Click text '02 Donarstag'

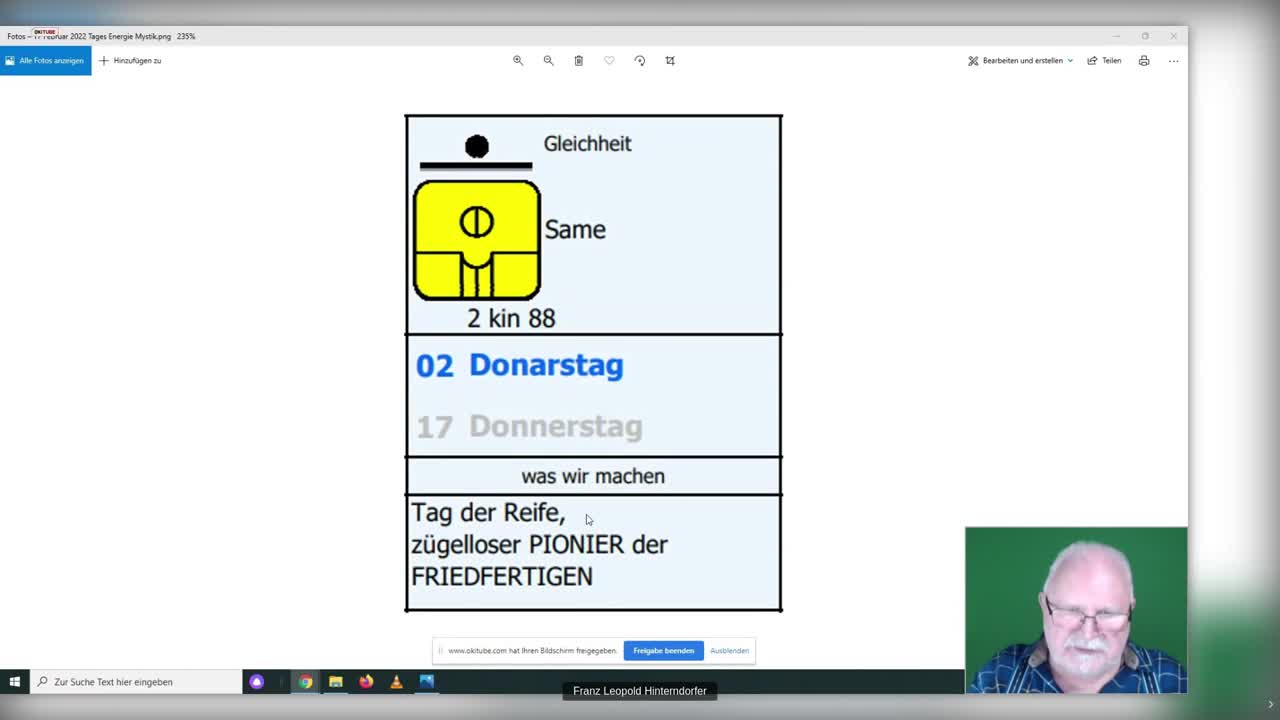[519, 365]
